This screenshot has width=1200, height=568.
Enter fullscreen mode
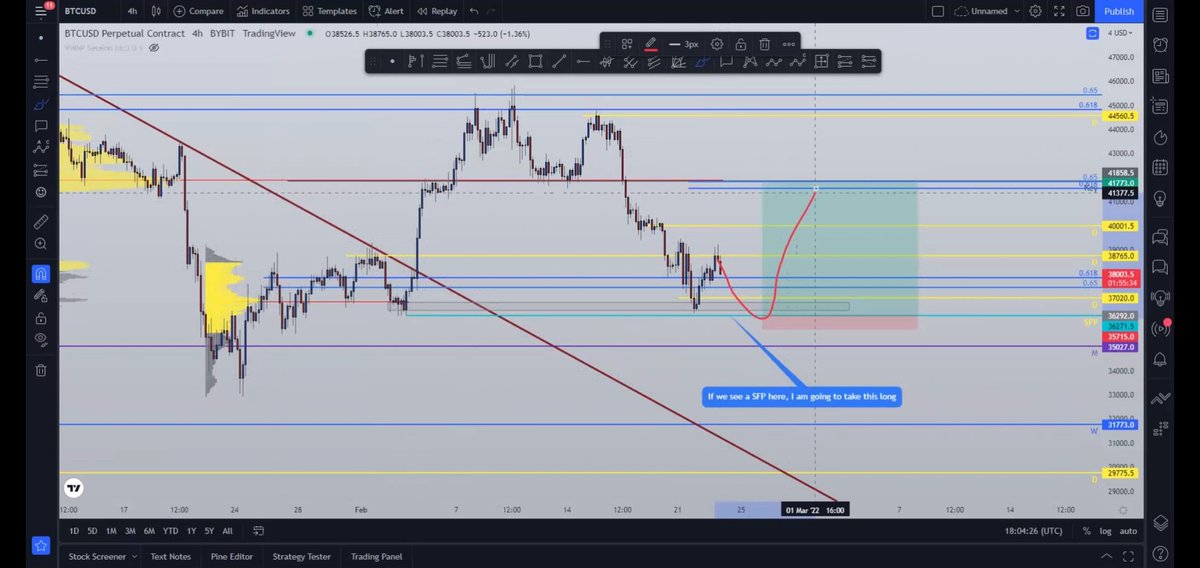1059,12
